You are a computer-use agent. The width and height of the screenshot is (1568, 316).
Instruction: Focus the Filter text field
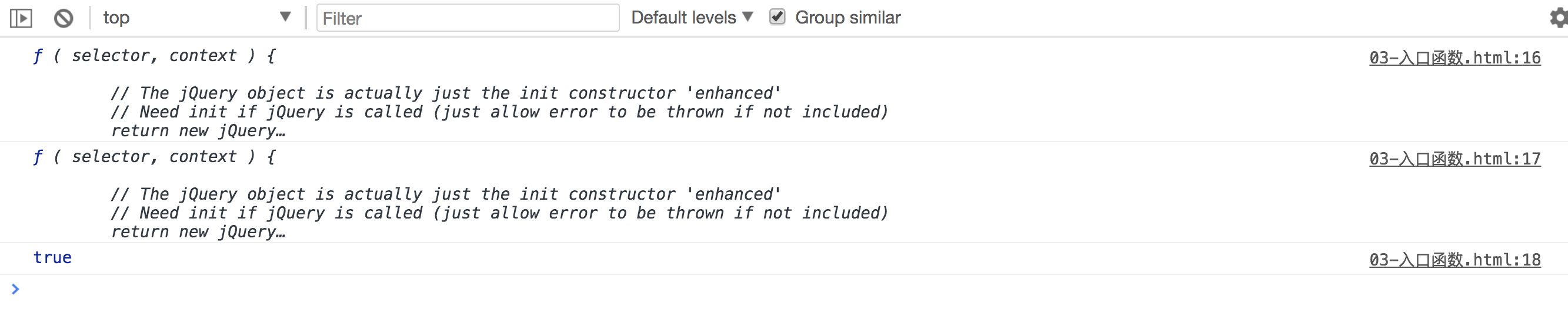468,18
